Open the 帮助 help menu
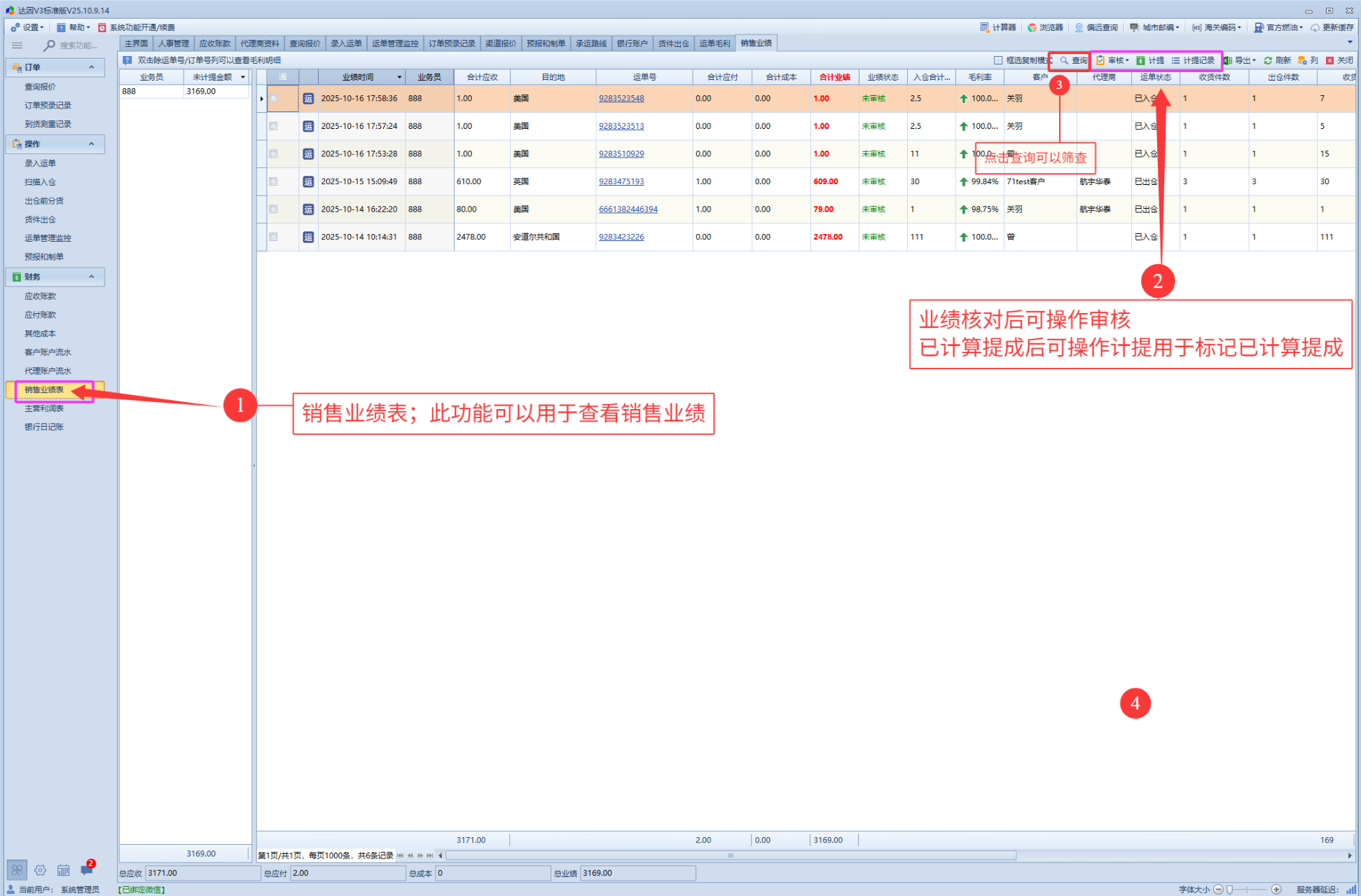 click(x=74, y=27)
